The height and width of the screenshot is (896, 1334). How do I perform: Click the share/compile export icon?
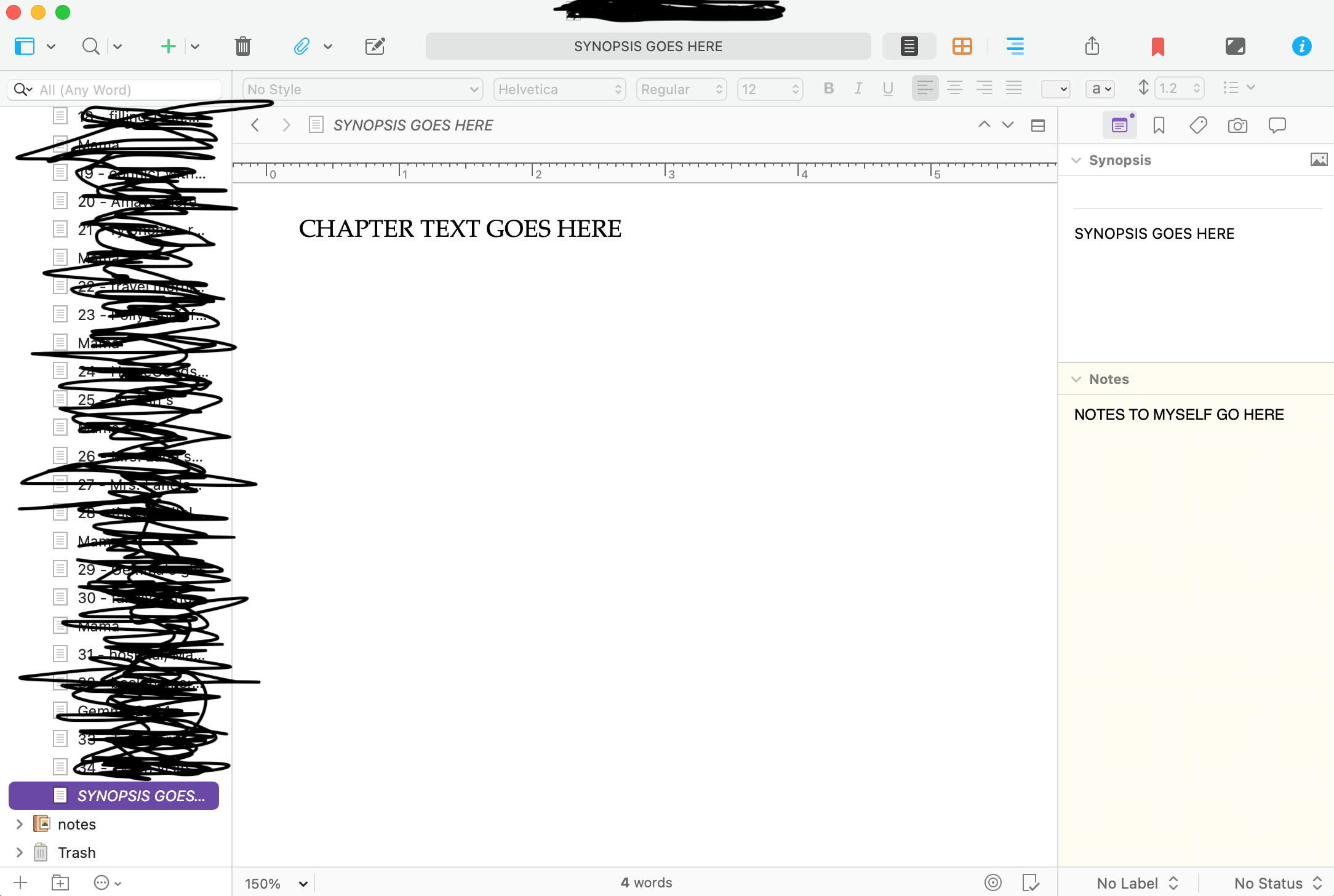point(1092,46)
